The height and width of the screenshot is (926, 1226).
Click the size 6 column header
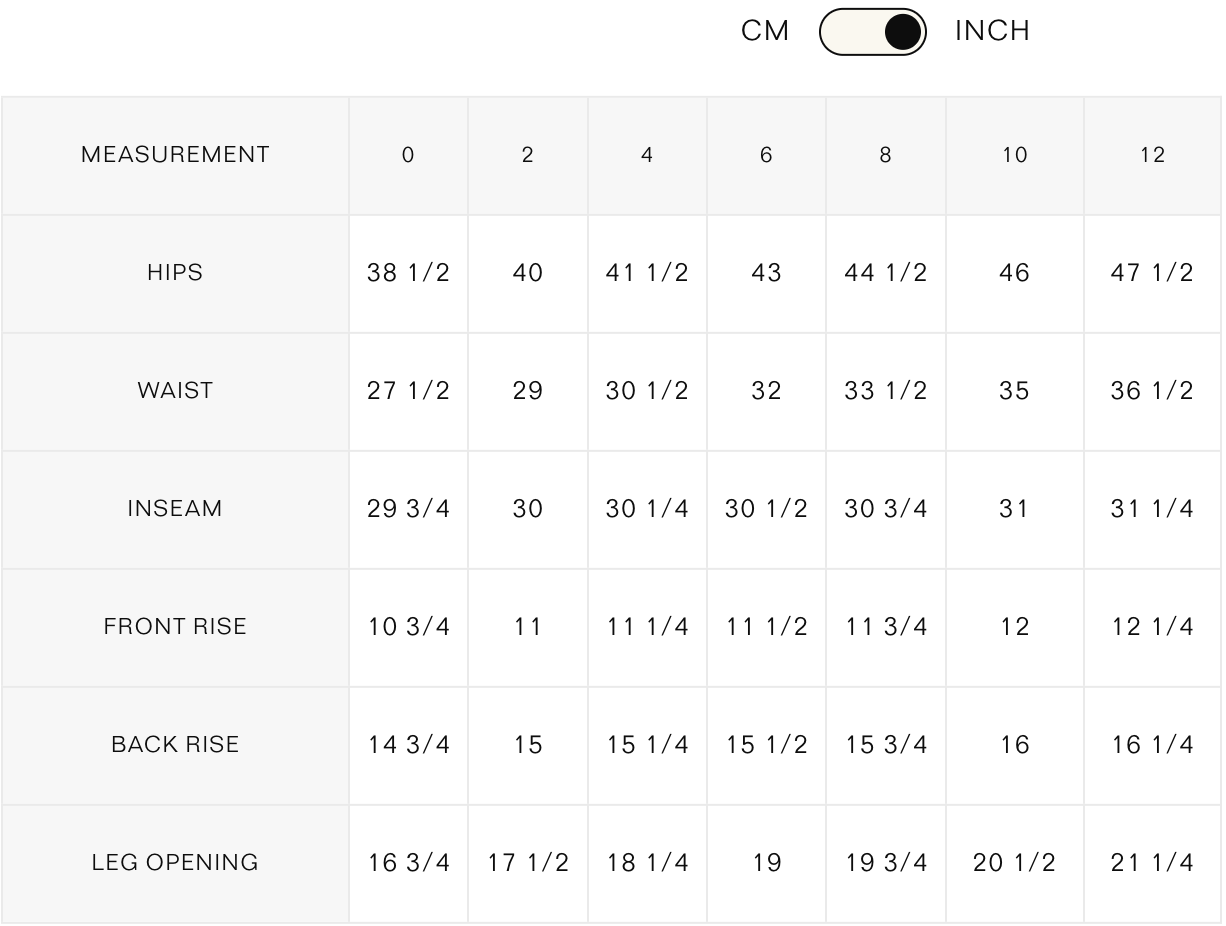(766, 155)
